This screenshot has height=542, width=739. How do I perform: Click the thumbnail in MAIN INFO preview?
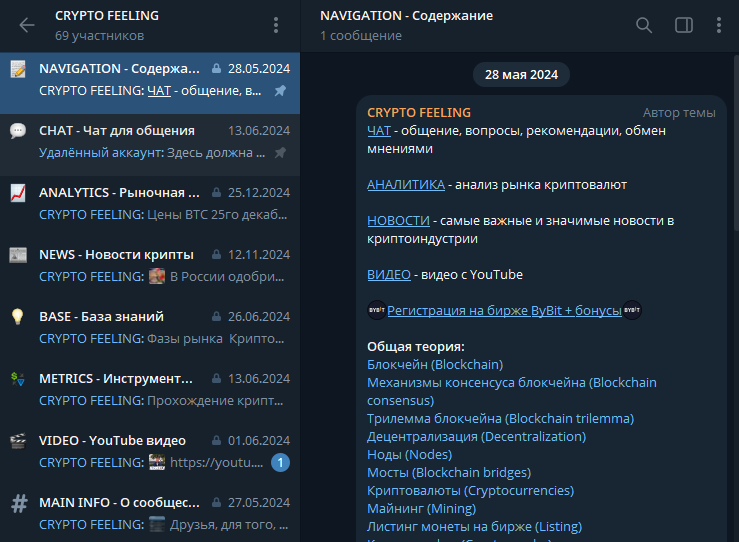pyautogui.click(x=157, y=524)
